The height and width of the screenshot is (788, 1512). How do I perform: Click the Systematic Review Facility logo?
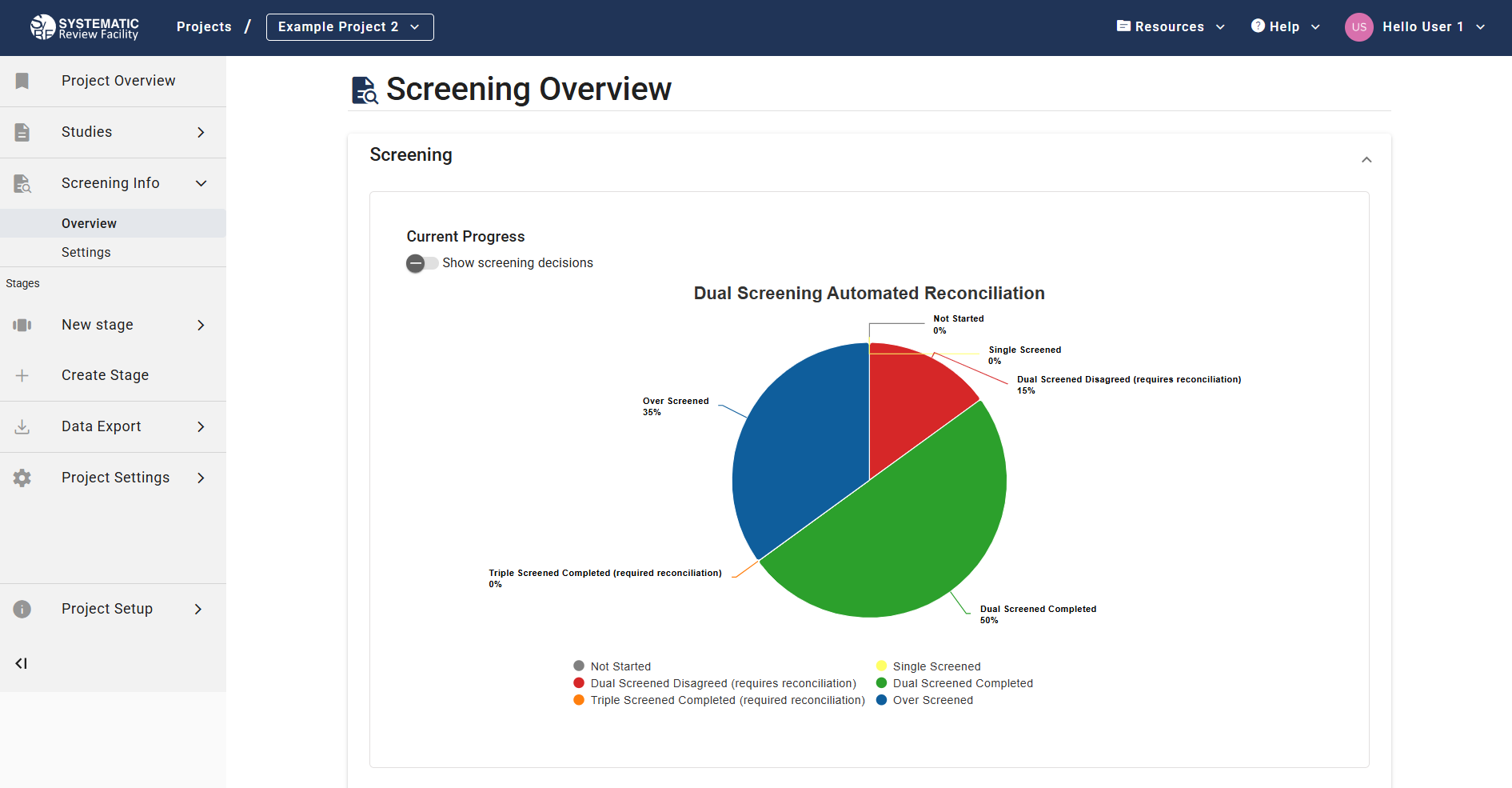[84, 27]
